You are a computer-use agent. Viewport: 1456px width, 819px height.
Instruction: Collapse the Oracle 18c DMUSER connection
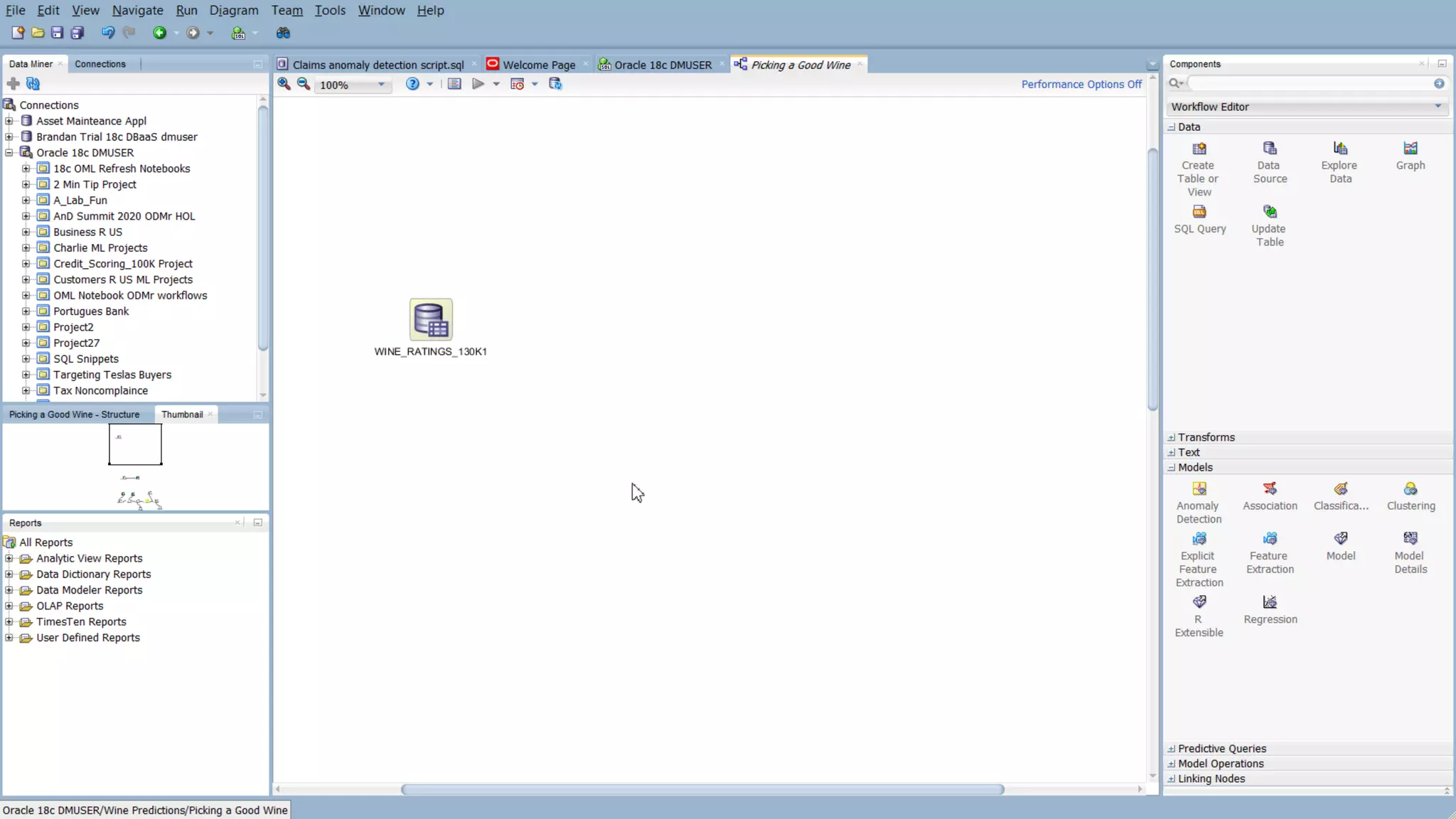9,152
